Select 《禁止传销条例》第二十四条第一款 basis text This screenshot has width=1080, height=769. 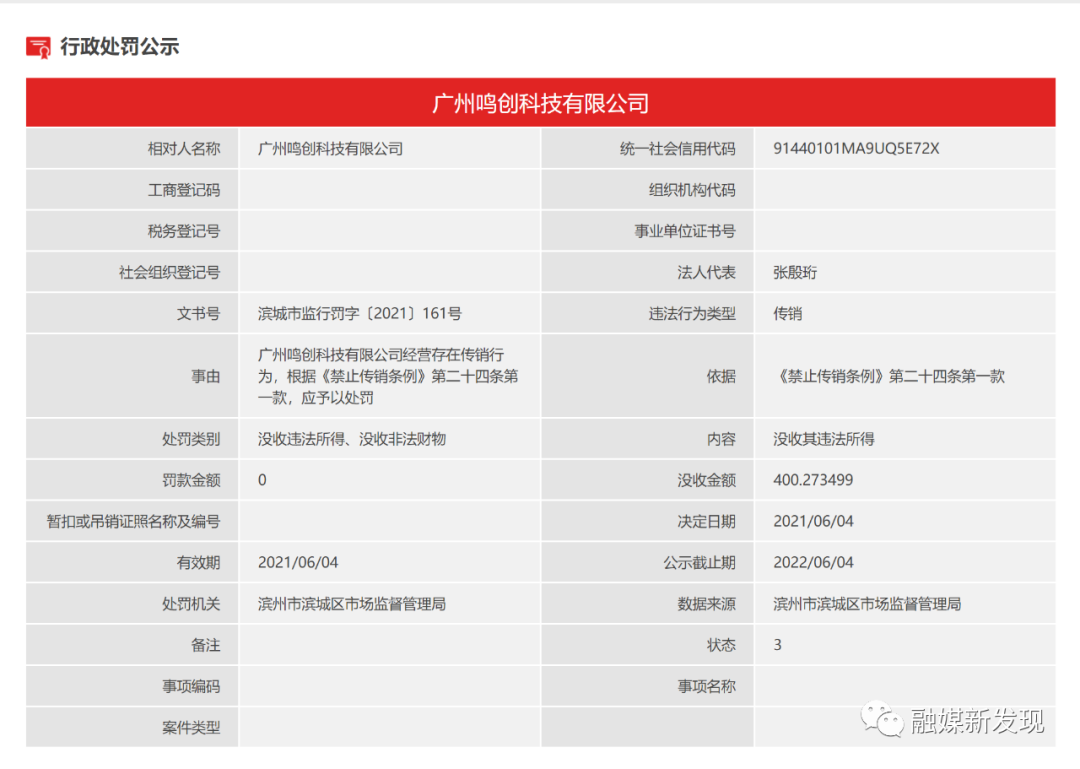click(889, 376)
